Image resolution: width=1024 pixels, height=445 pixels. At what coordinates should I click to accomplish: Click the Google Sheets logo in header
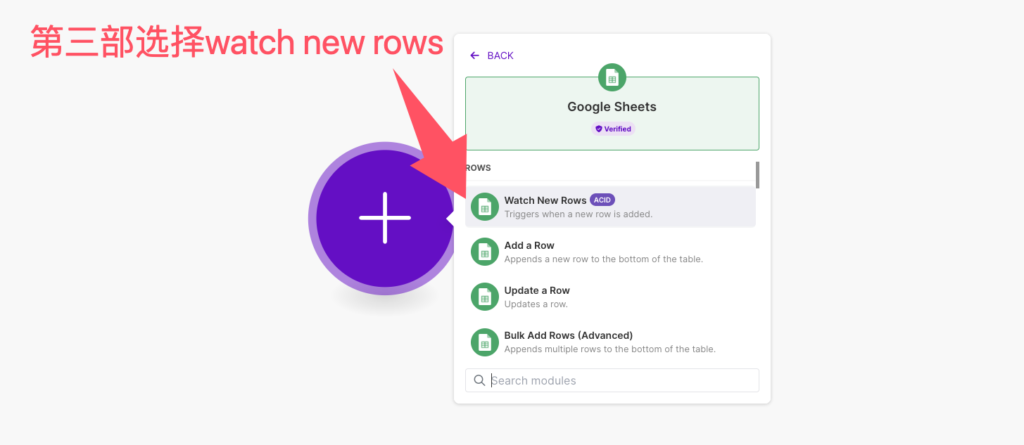(x=612, y=77)
